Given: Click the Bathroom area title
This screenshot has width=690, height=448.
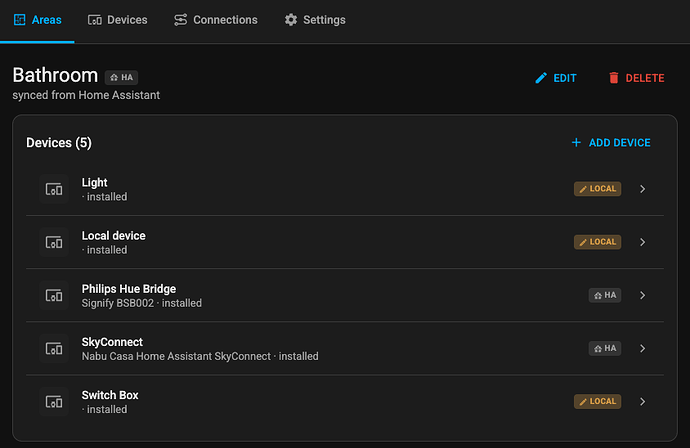Looking at the screenshot, I should point(55,75).
